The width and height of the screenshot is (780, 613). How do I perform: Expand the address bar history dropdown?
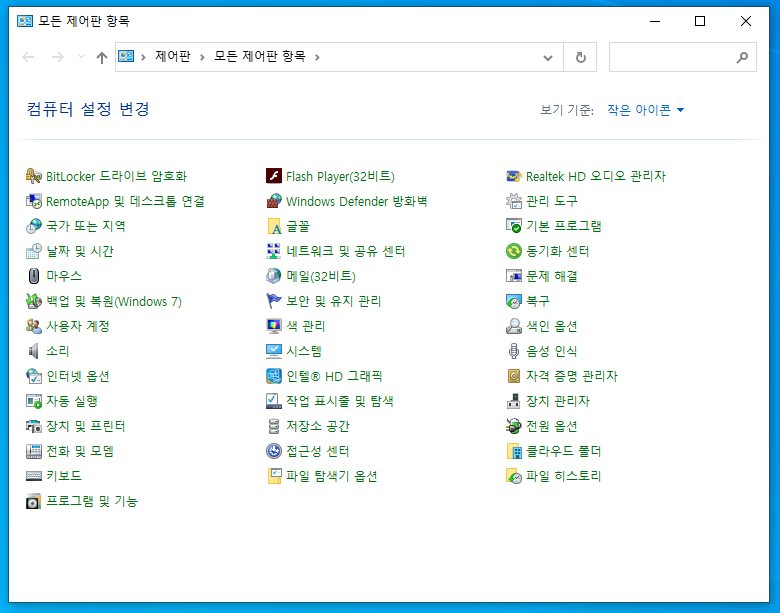click(548, 58)
